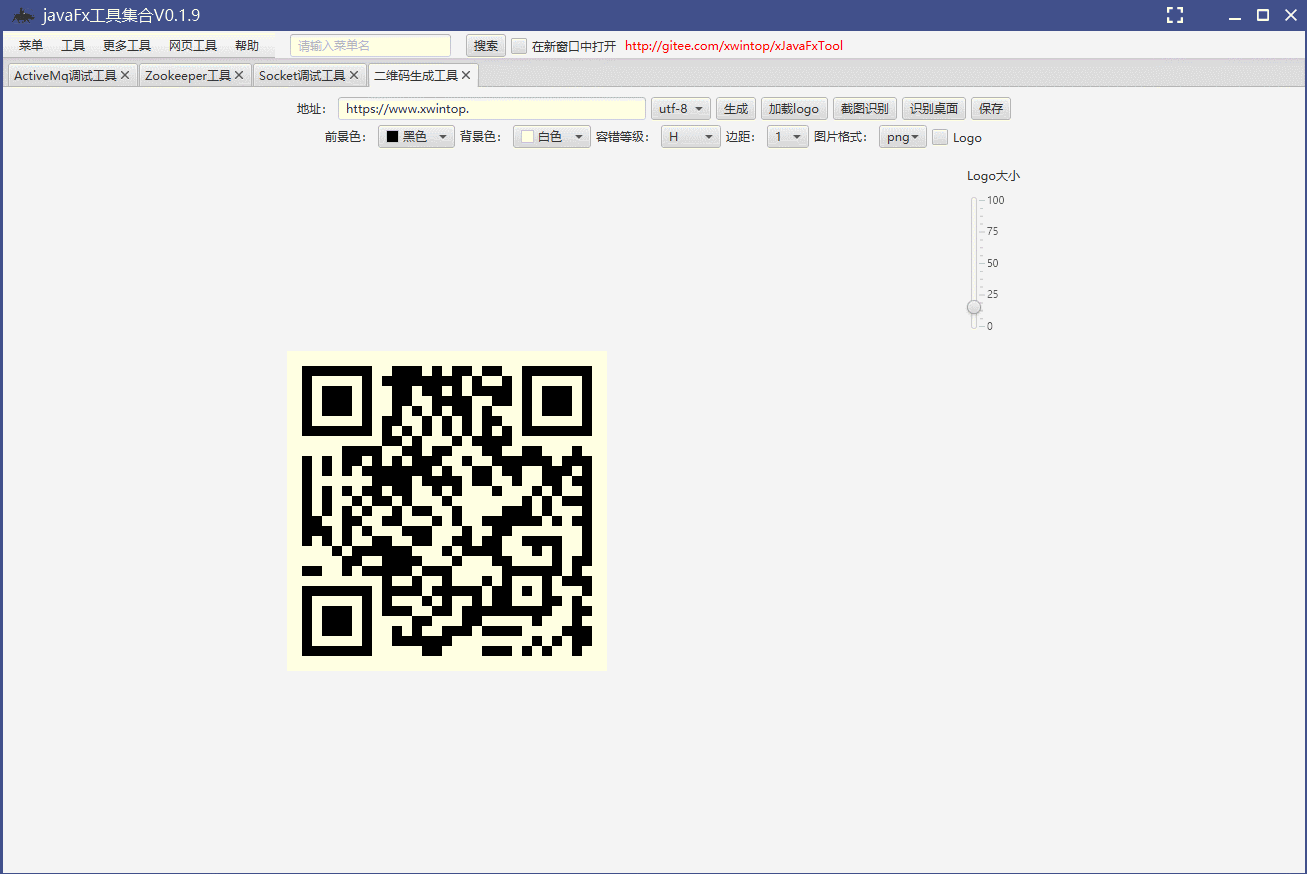Click the 地址 URL input field

point(492,108)
